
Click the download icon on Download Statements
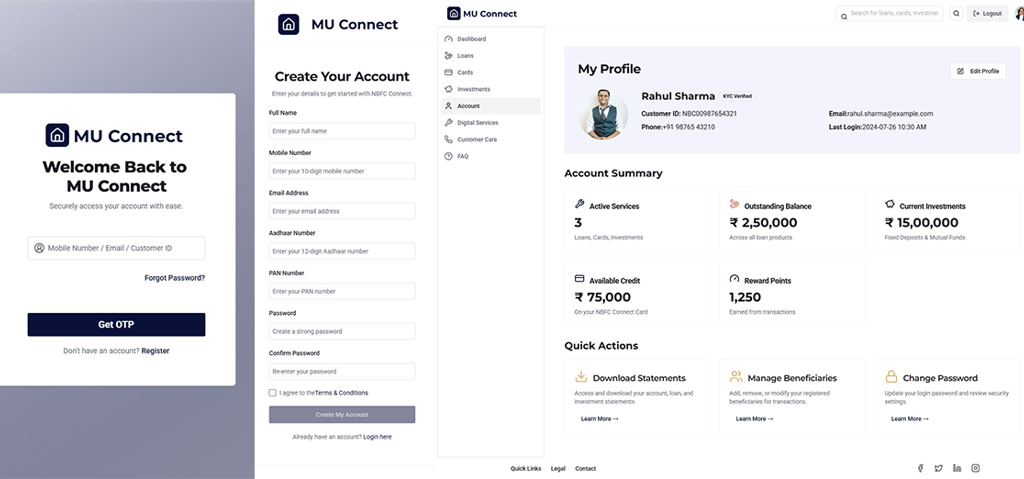(581, 377)
